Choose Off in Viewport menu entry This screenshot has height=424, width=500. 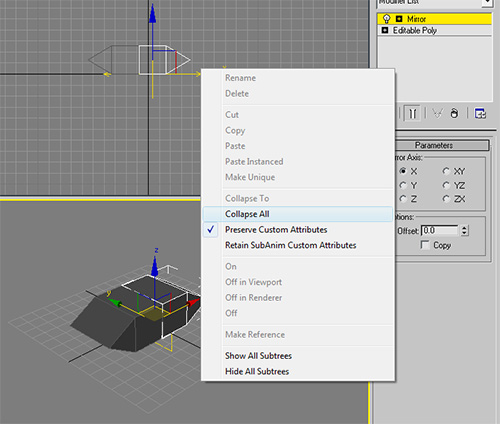click(298, 282)
